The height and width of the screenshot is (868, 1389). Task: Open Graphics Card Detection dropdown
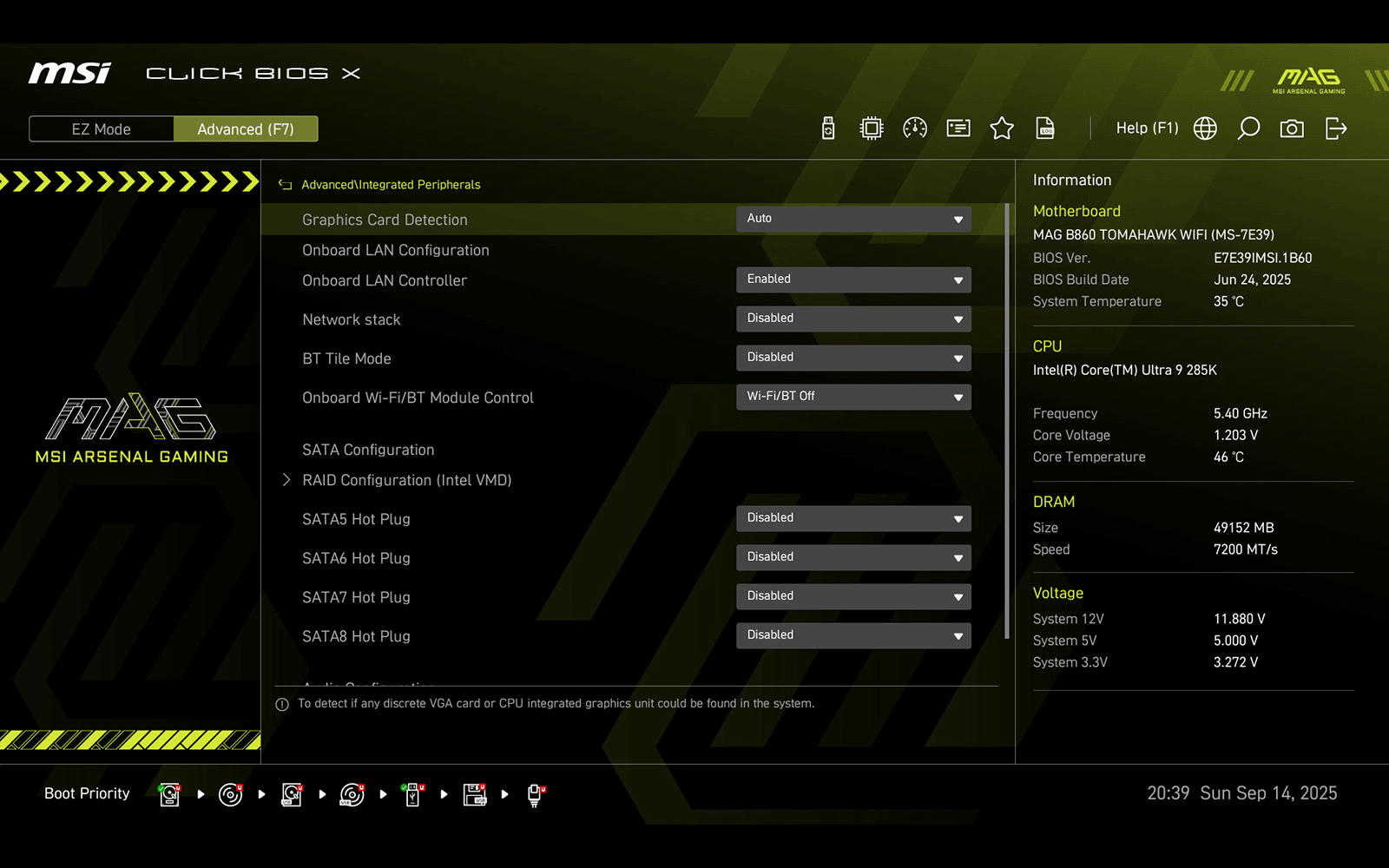(x=853, y=219)
